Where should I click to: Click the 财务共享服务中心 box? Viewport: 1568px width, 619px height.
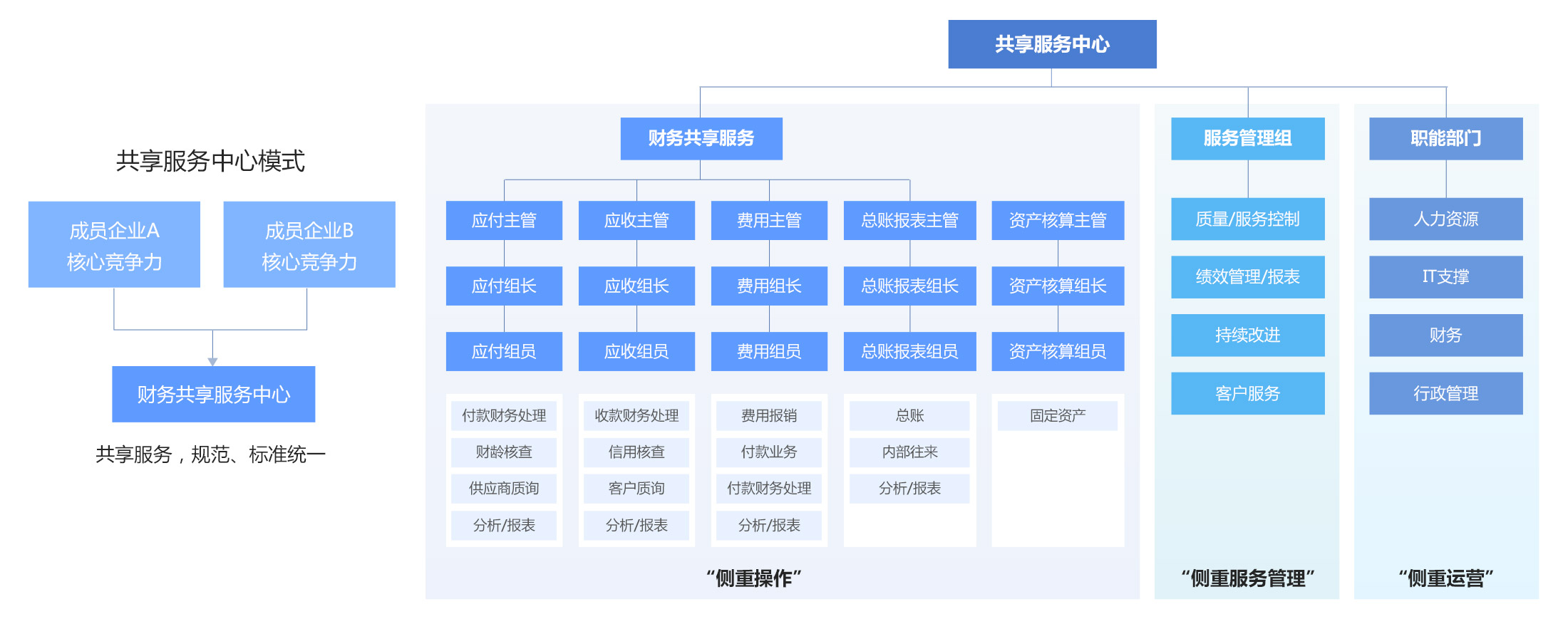click(213, 394)
